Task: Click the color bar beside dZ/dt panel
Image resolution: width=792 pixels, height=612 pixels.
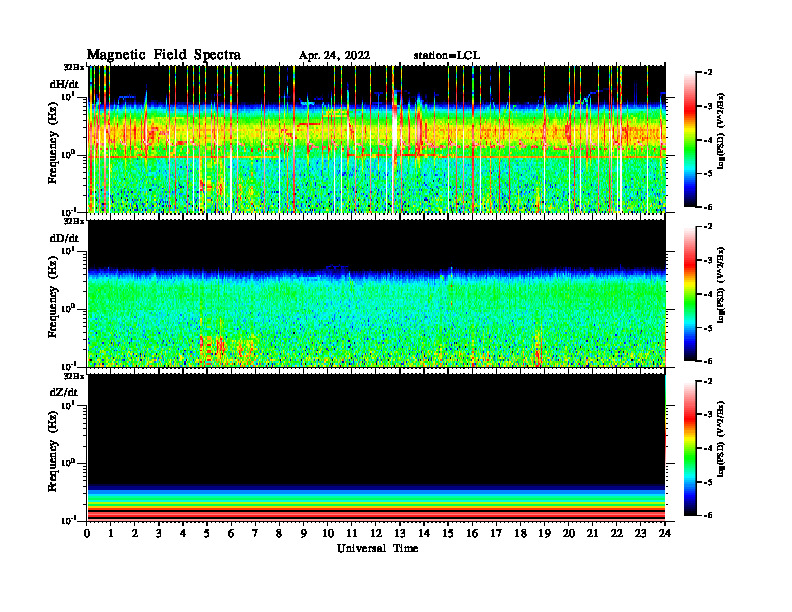Action: click(x=690, y=448)
